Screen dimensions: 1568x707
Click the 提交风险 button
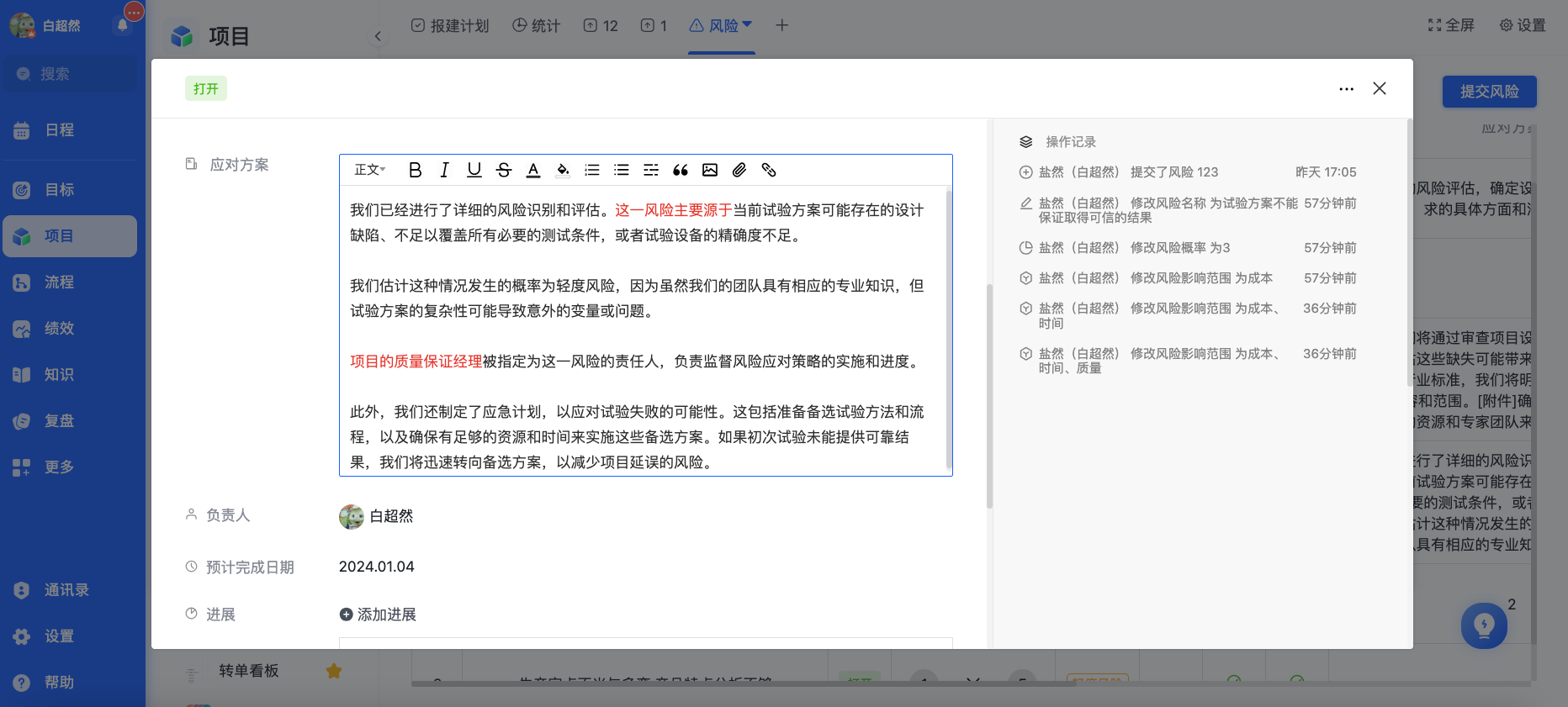pyautogui.click(x=1489, y=92)
